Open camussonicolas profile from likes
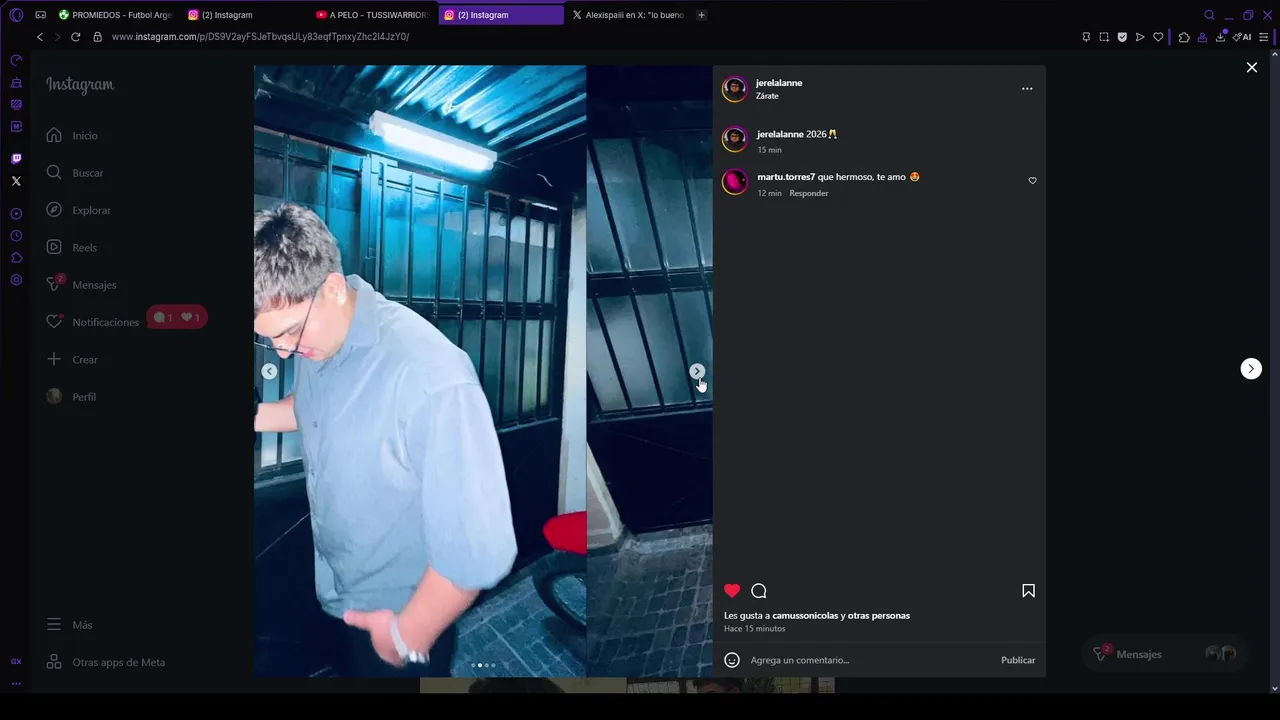The height and width of the screenshot is (720, 1280). 805,616
